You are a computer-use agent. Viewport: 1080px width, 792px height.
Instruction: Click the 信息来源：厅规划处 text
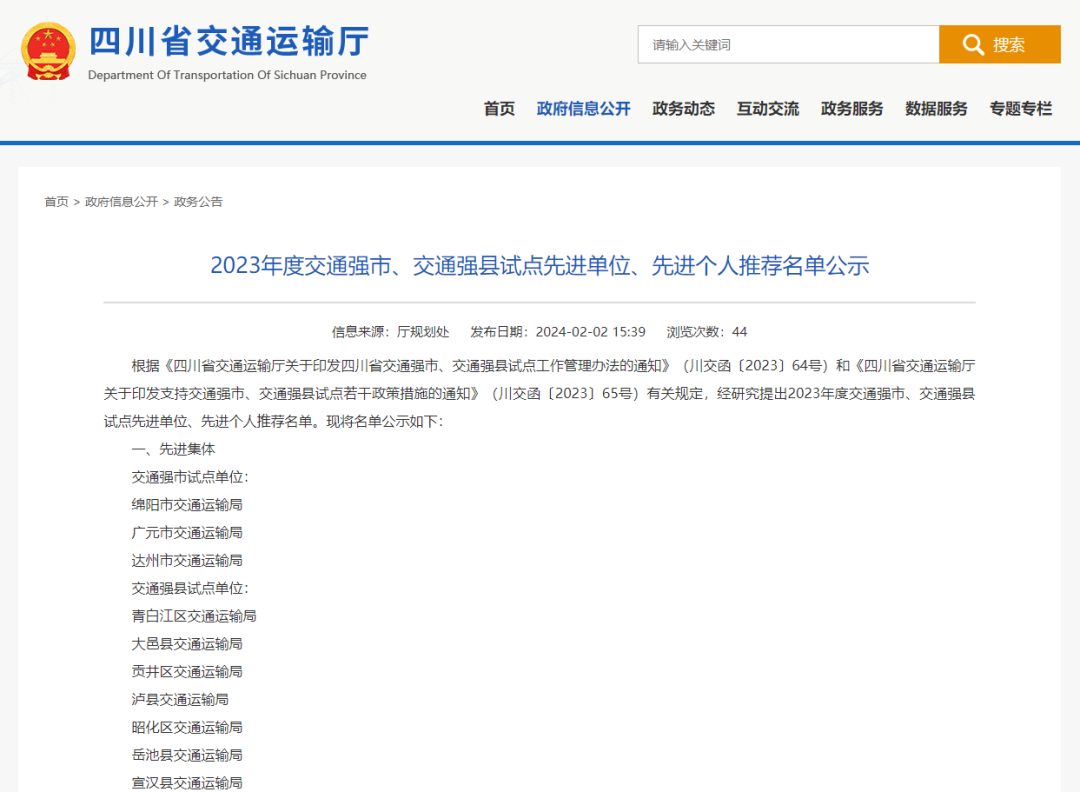click(391, 332)
